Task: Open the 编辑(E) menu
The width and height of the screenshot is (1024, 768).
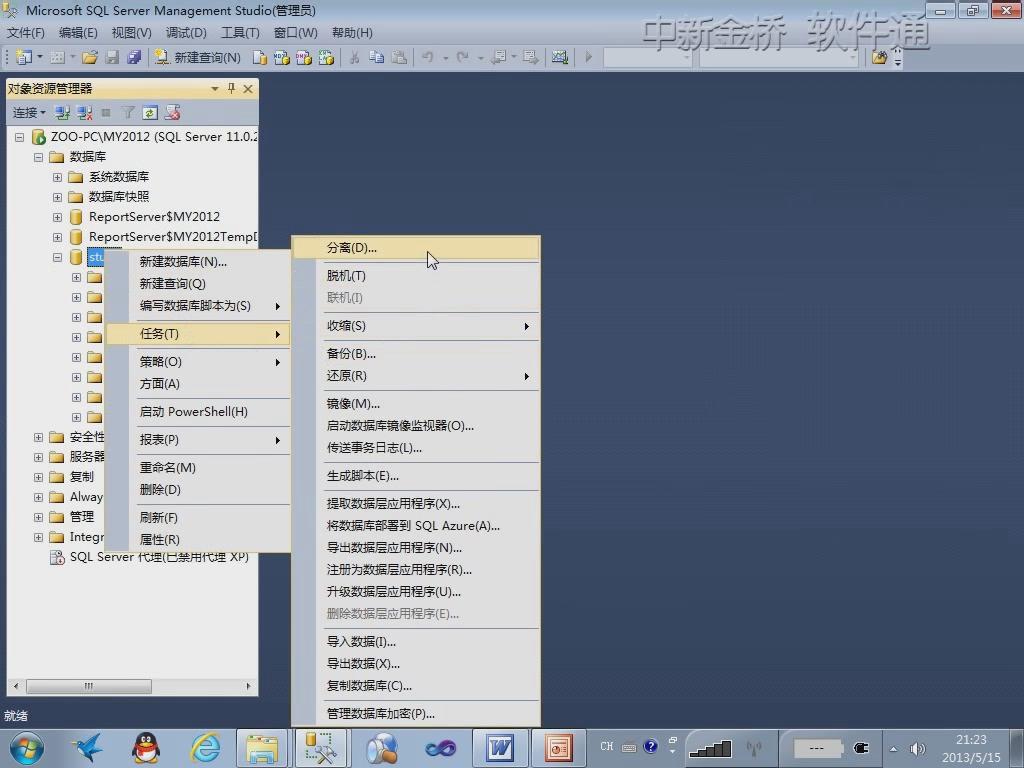Action: point(78,33)
